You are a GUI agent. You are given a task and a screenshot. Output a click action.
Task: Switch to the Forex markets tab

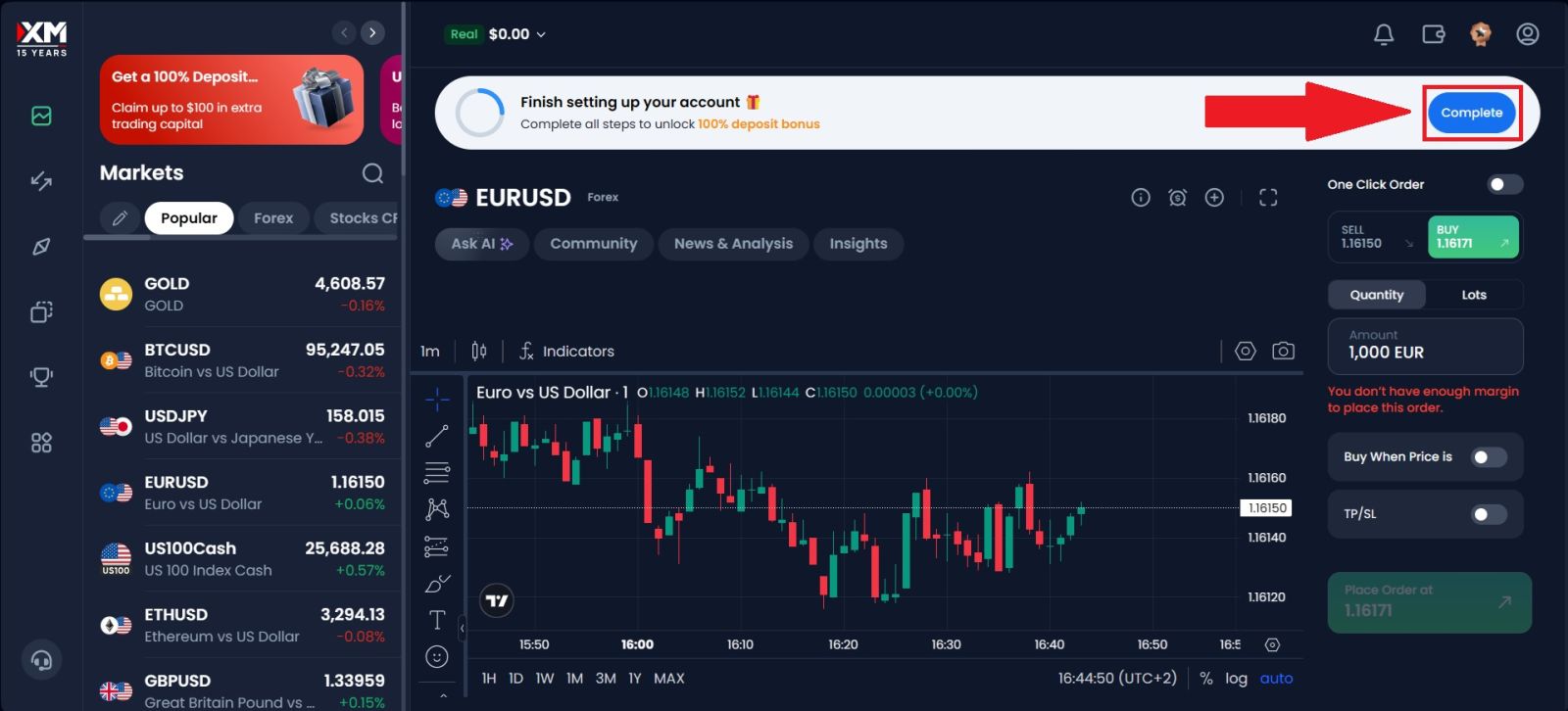(273, 218)
